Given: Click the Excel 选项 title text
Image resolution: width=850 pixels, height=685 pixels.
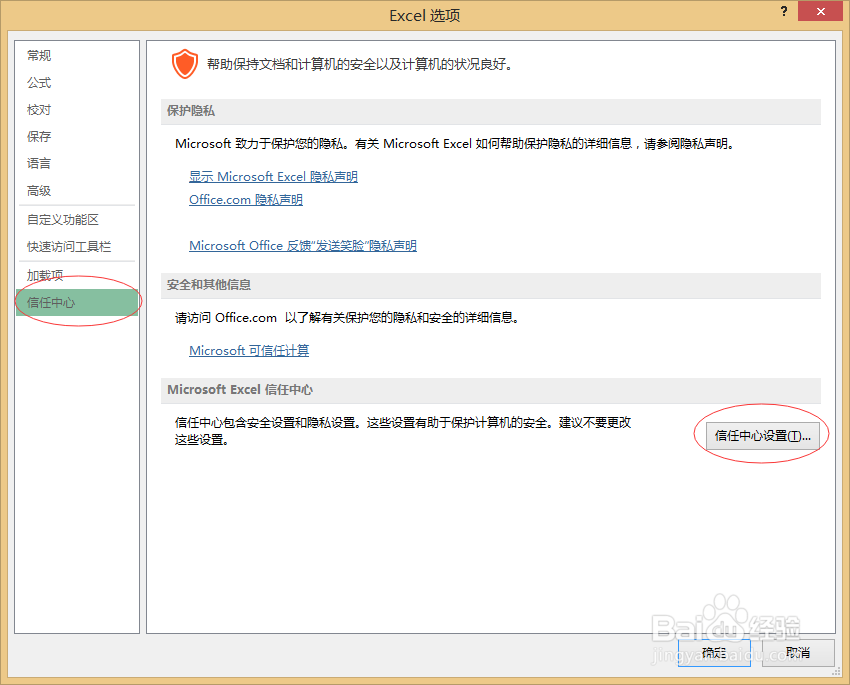Looking at the screenshot, I should (424, 16).
